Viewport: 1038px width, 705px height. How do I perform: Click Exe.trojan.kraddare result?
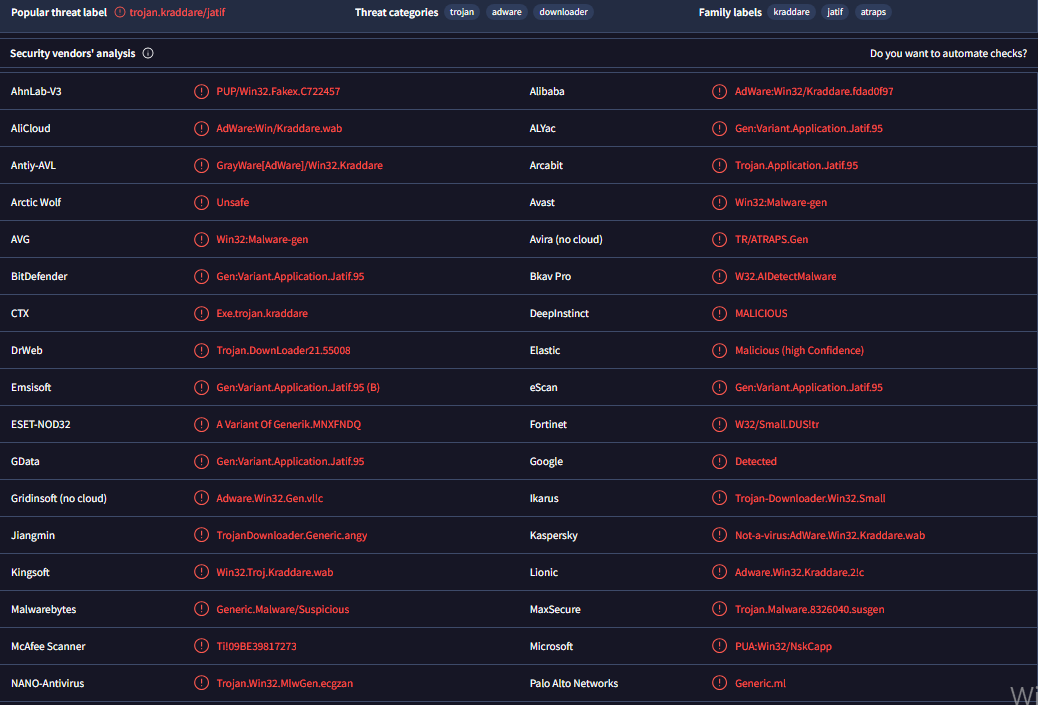point(262,314)
